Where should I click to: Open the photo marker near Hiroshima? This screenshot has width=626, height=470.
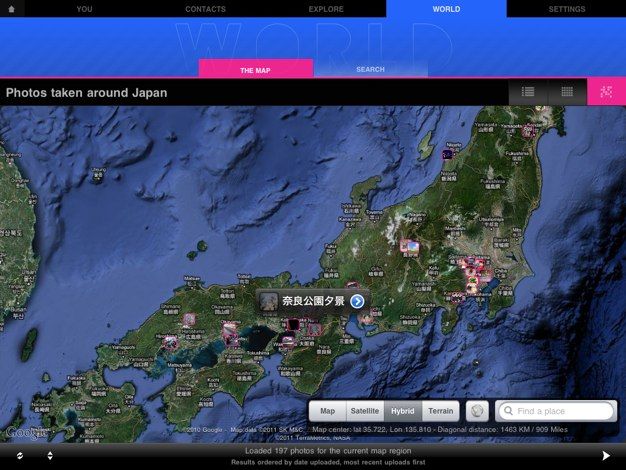pyautogui.click(x=170, y=343)
